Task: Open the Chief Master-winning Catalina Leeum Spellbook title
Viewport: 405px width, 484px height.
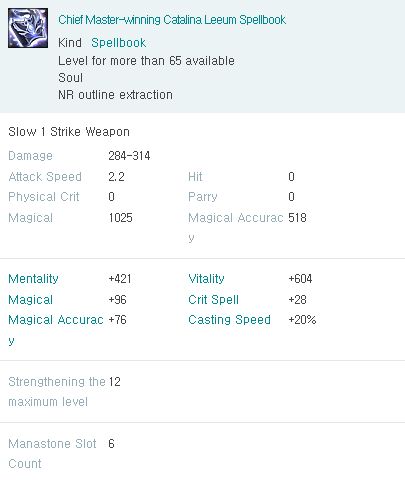Action: click(172, 20)
